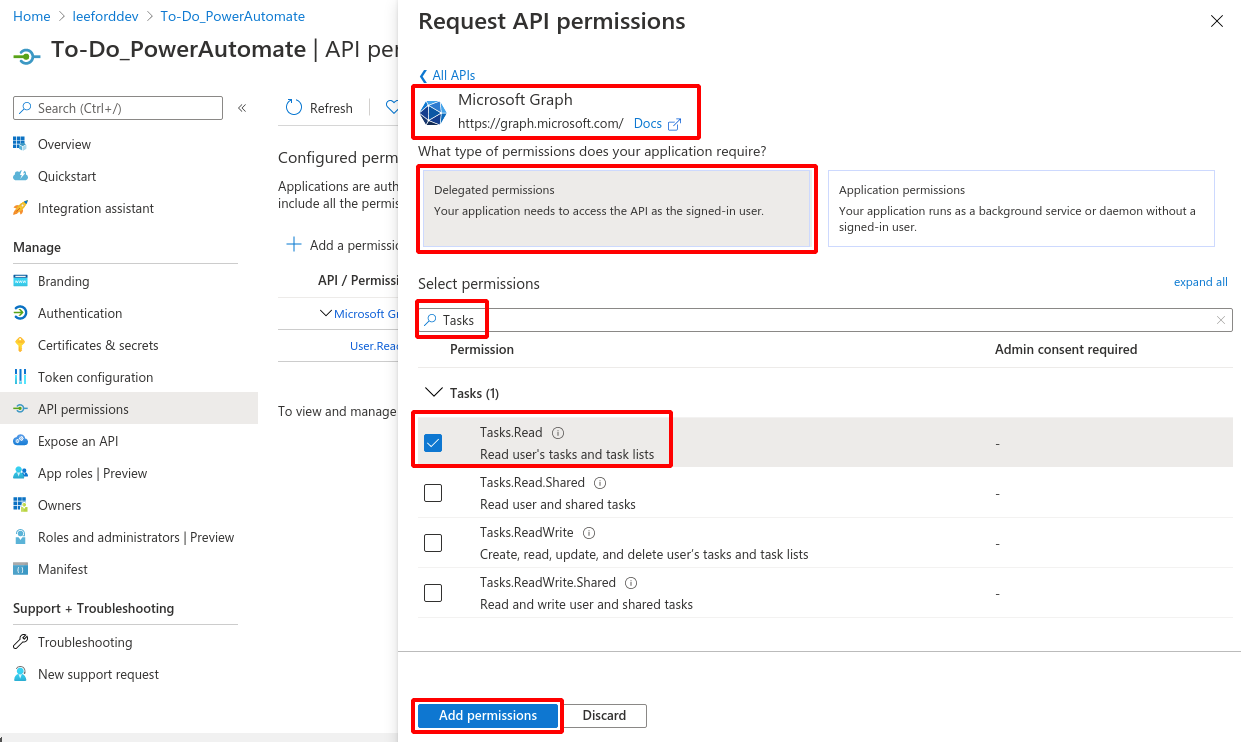Check the Tasks.ReadWrite permission
The height and width of the screenshot is (742, 1241).
point(433,543)
